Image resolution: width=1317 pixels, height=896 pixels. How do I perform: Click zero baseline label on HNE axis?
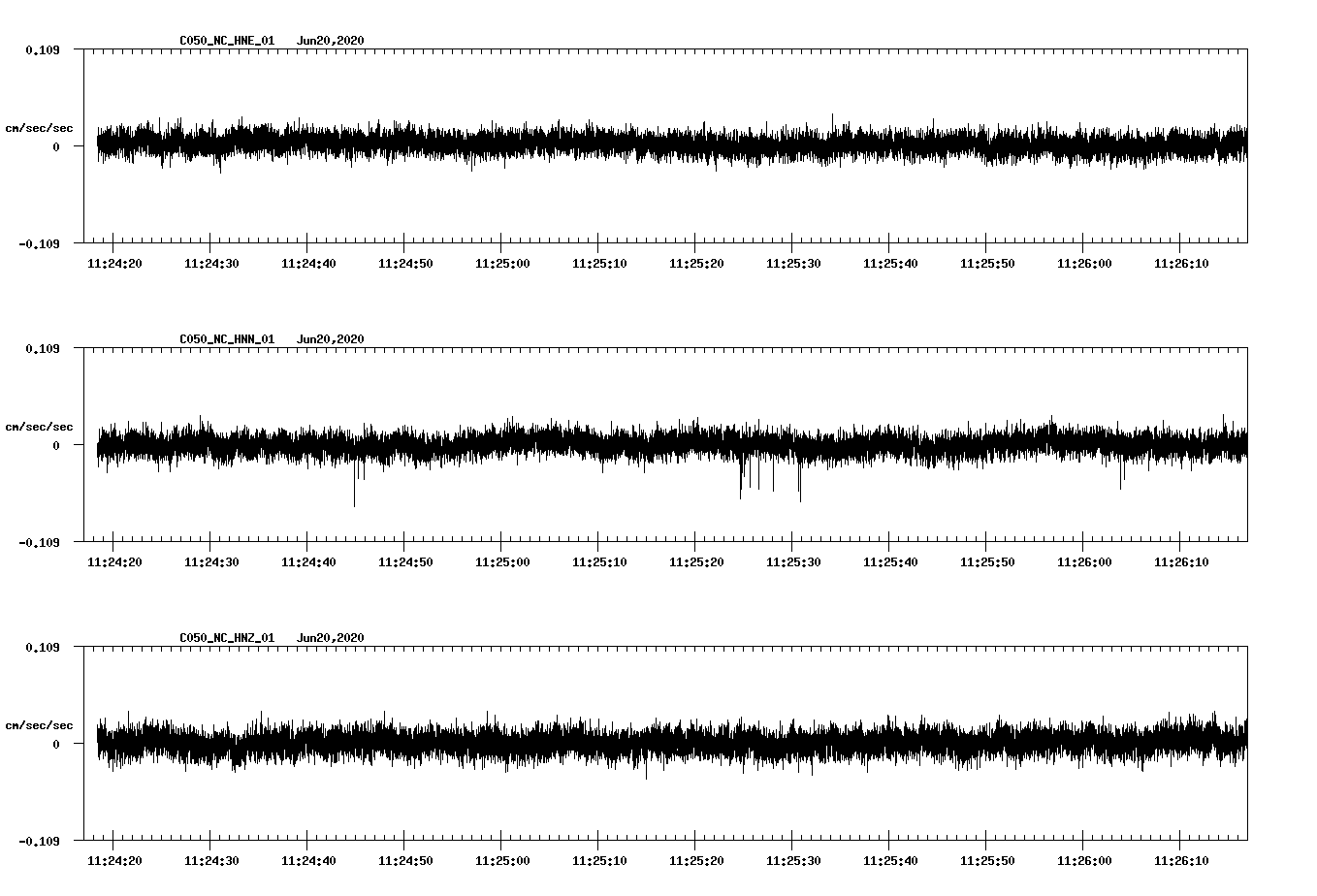(x=56, y=147)
